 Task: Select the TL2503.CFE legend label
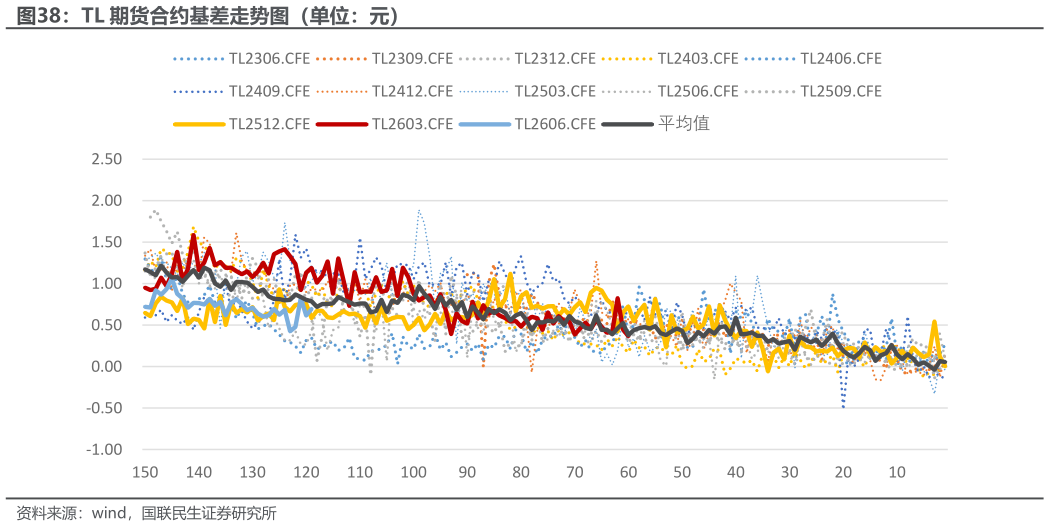(555, 91)
